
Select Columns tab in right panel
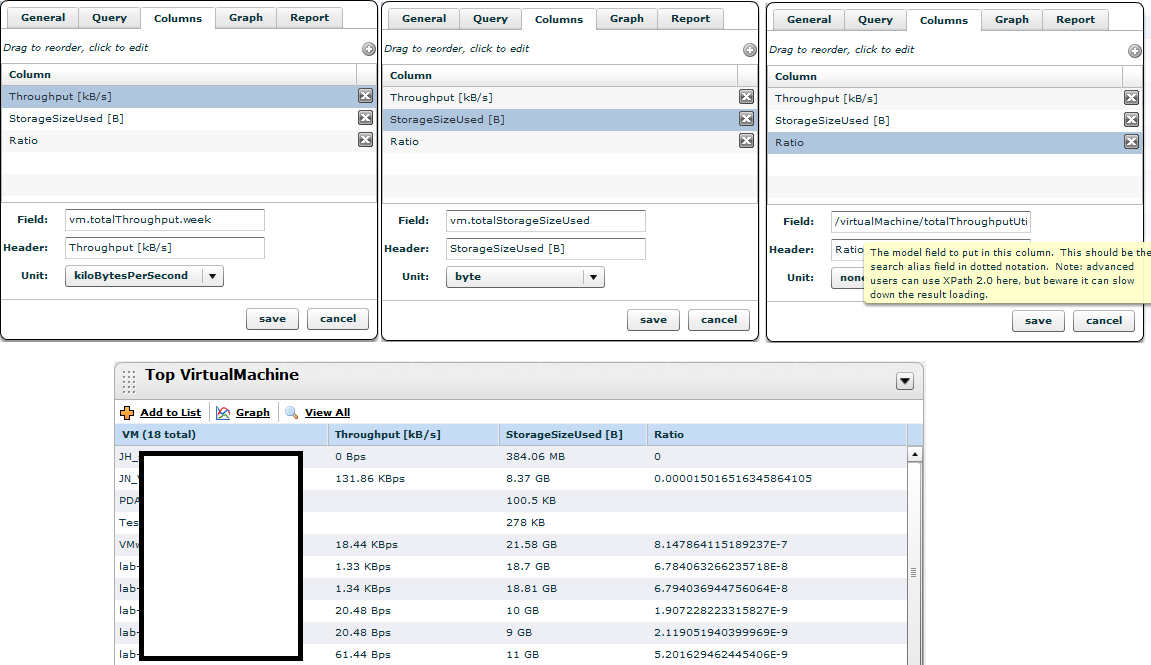pos(944,21)
